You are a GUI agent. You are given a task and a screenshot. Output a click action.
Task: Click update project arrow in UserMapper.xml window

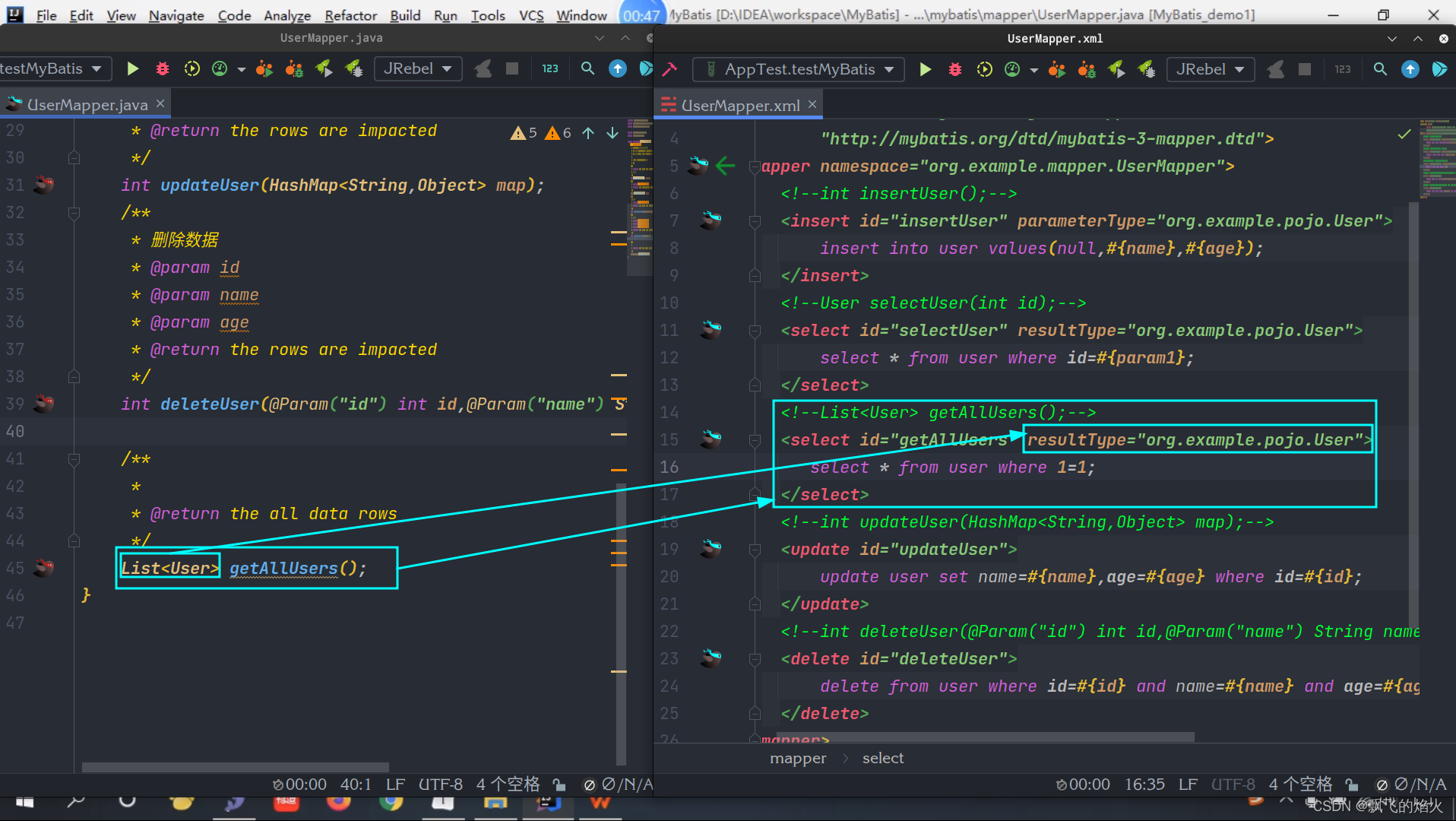(1410, 70)
